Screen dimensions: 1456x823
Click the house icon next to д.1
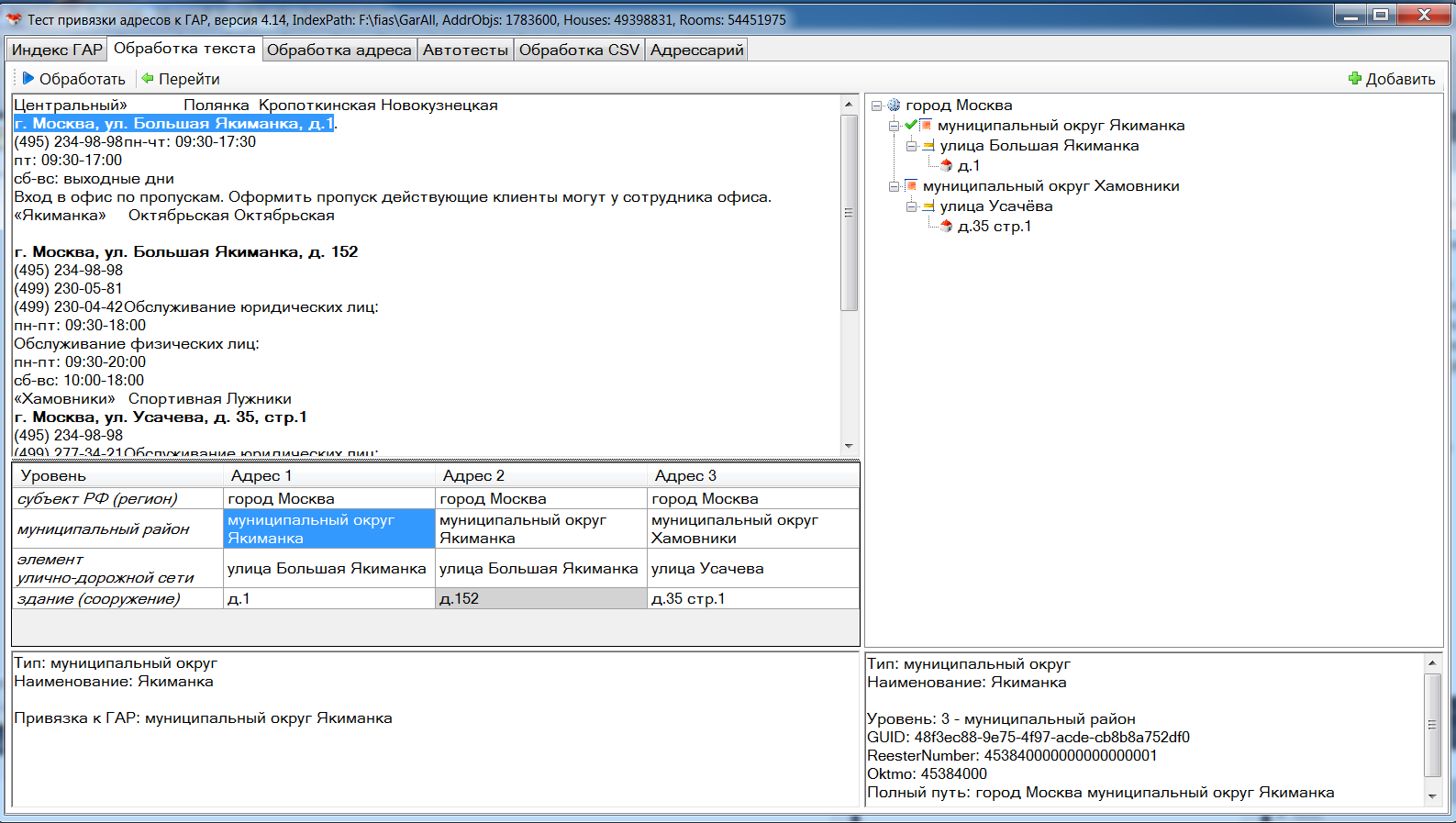[946, 166]
